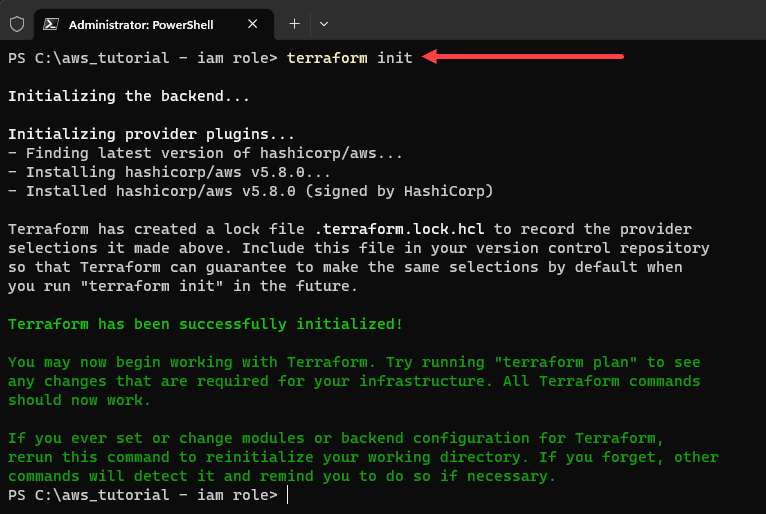Screen dimensions: 766x514
Task: Select the Administrator: PowerShell tab
Action: pyautogui.click(x=153, y=24)
